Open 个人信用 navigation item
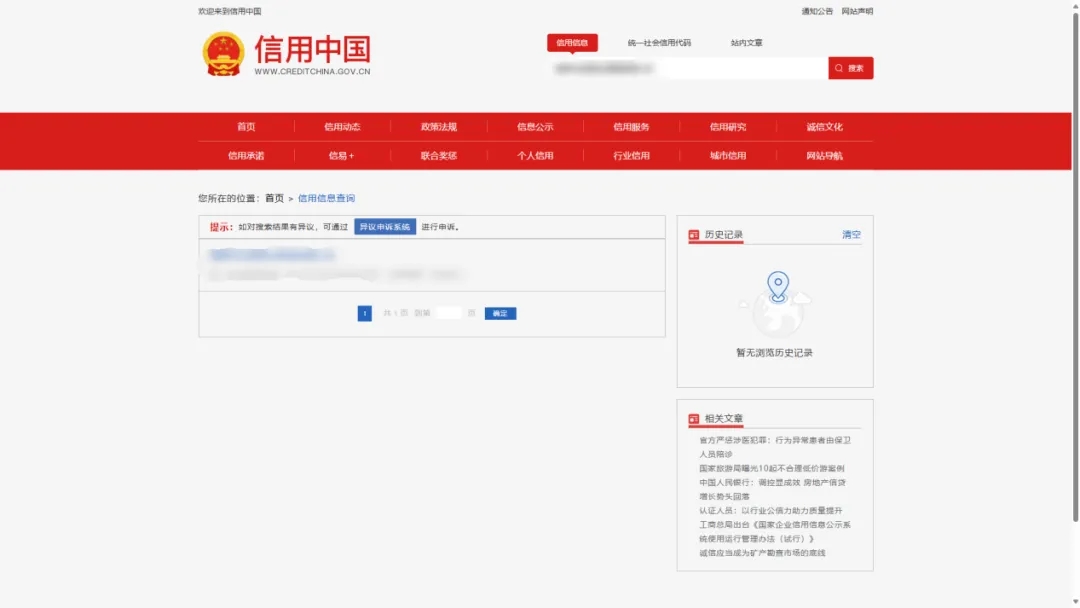1080x608 pixels. [x=535, y=156]
